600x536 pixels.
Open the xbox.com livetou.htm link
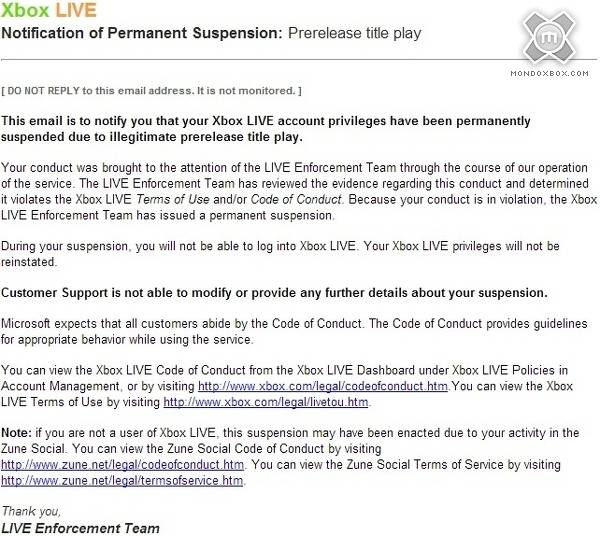click(266, 402)
